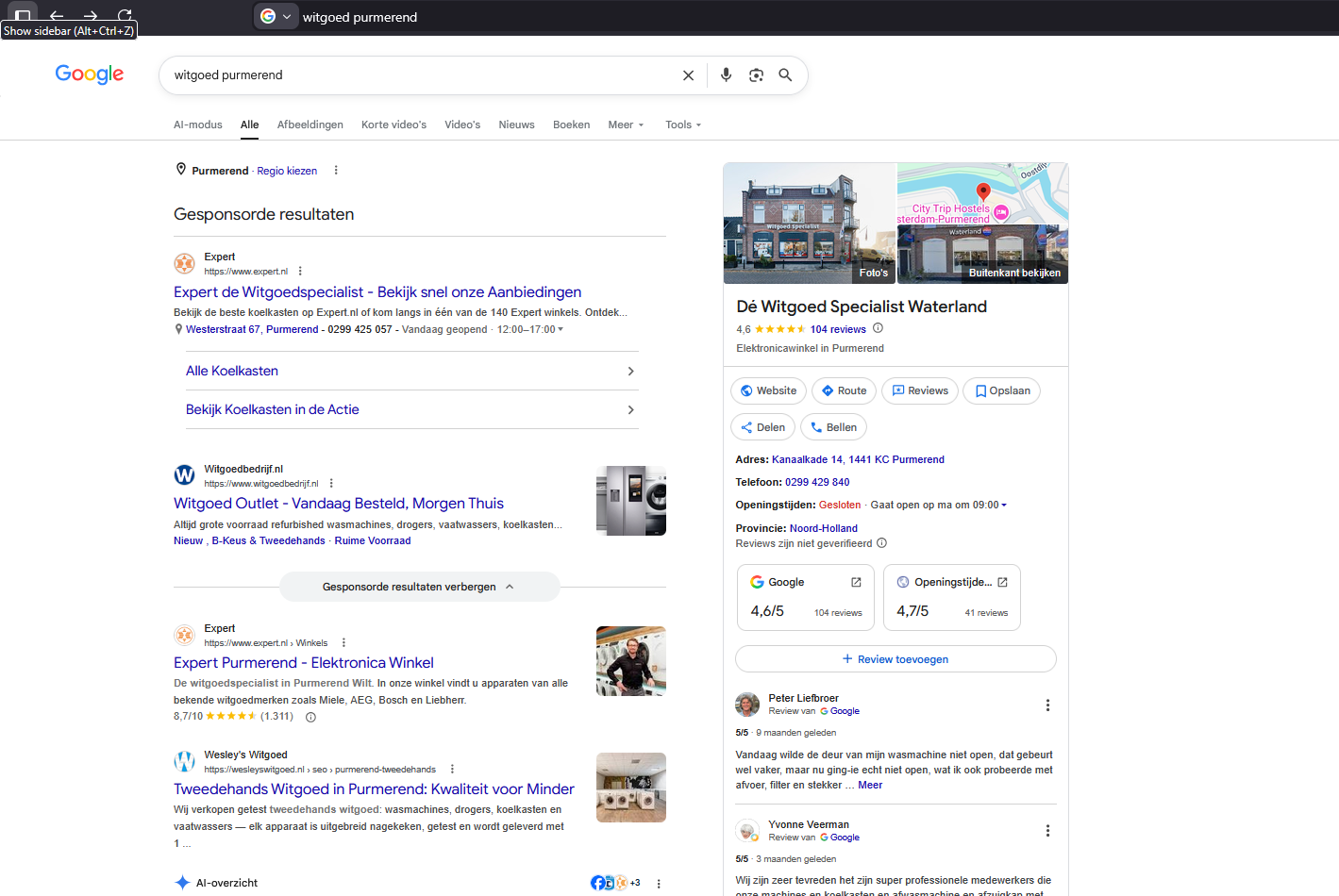Go forward using the browser forward arrow

91,16
